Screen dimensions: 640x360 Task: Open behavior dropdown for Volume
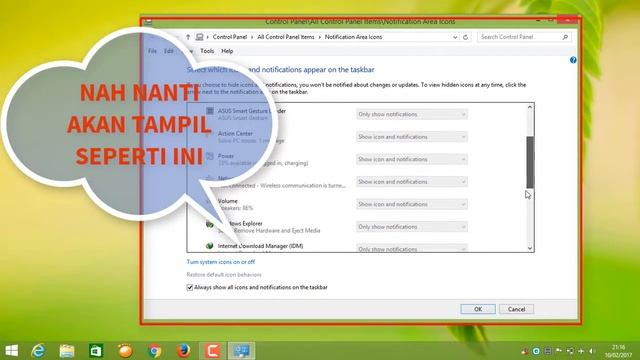[411, 204]
